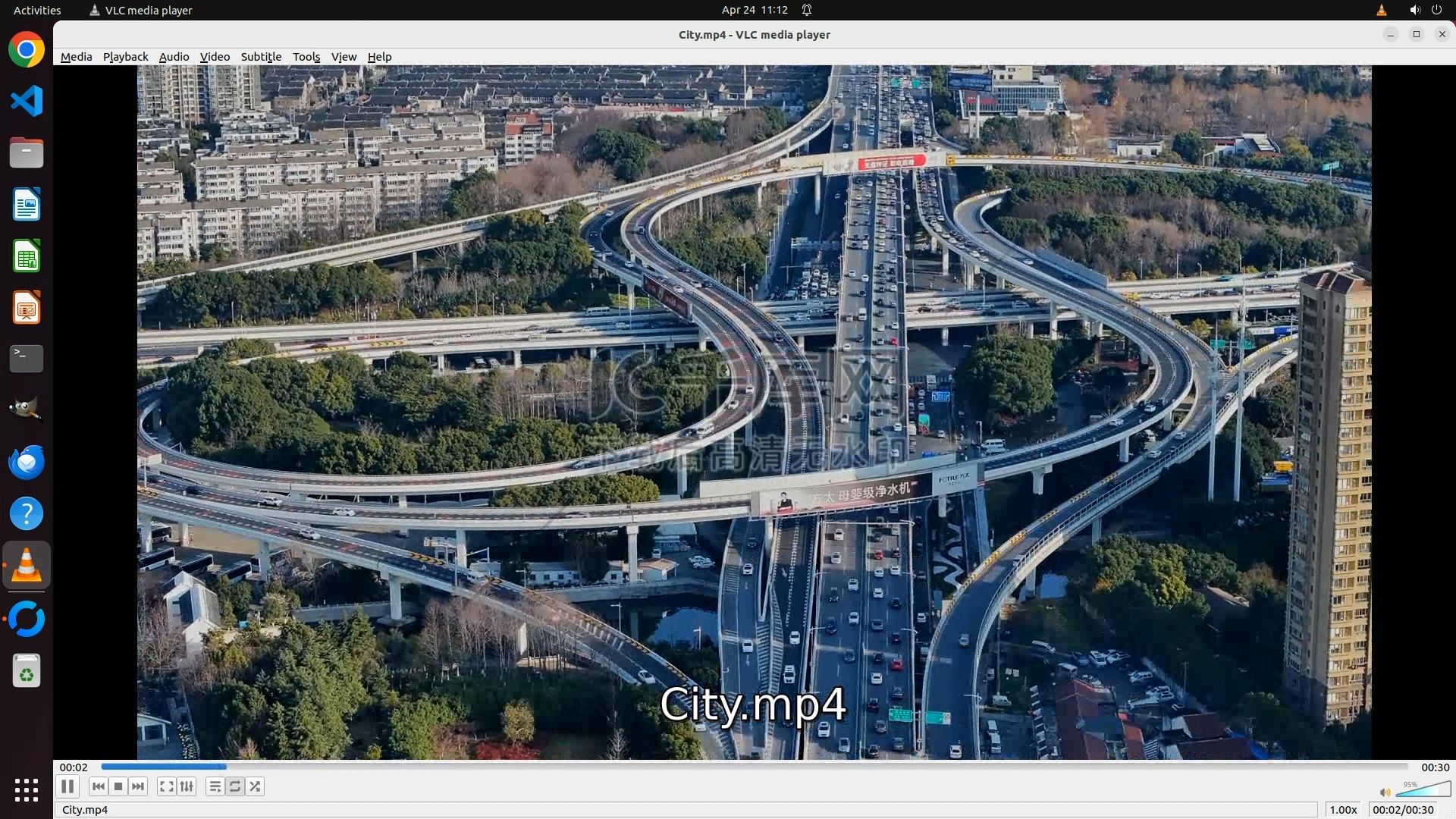Toggle fullscreen video mode

click(167, 786)
